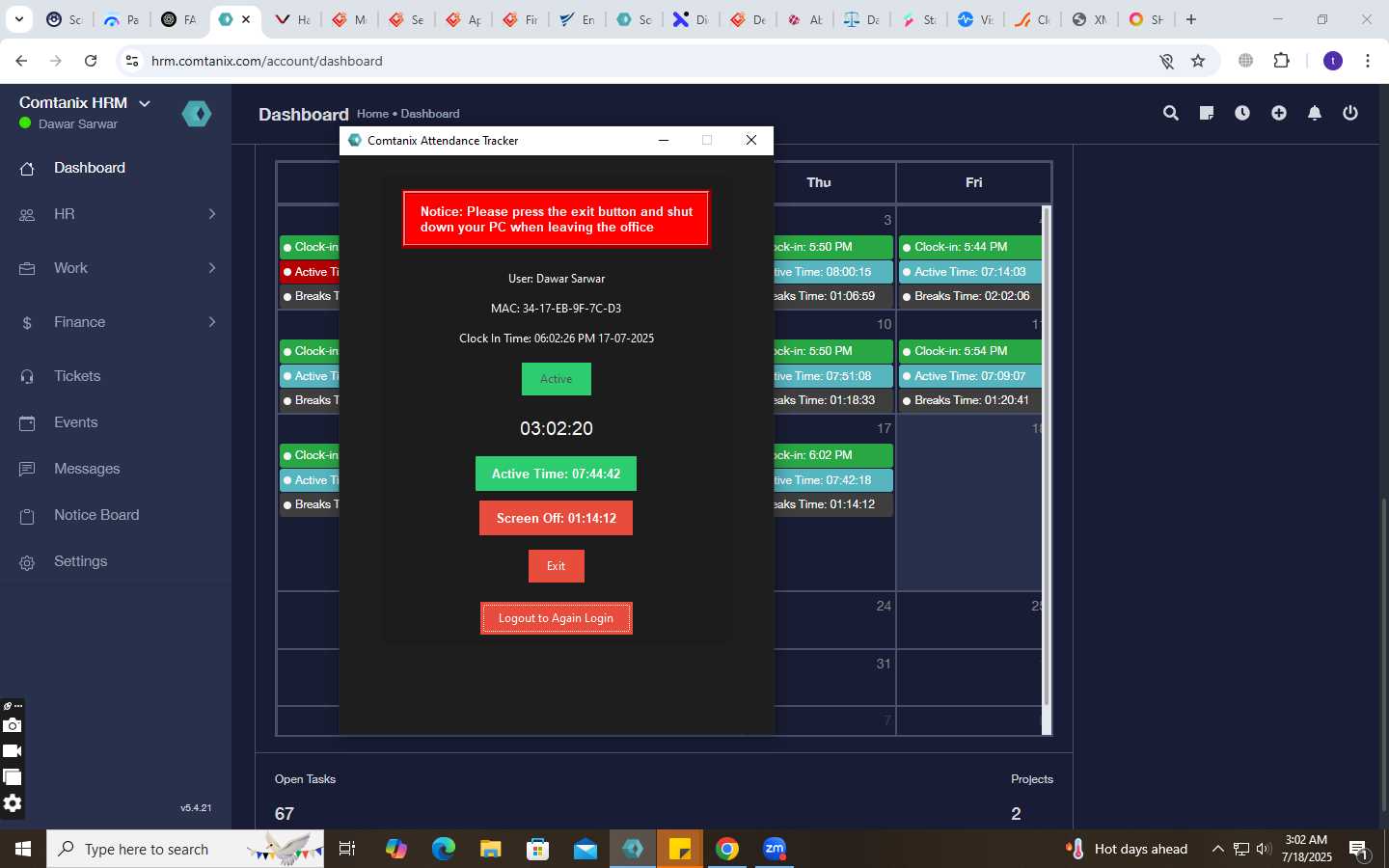1389x868 pixels.
Task: Open File Explorer from the taskbar
Action: tap(491, 849)
